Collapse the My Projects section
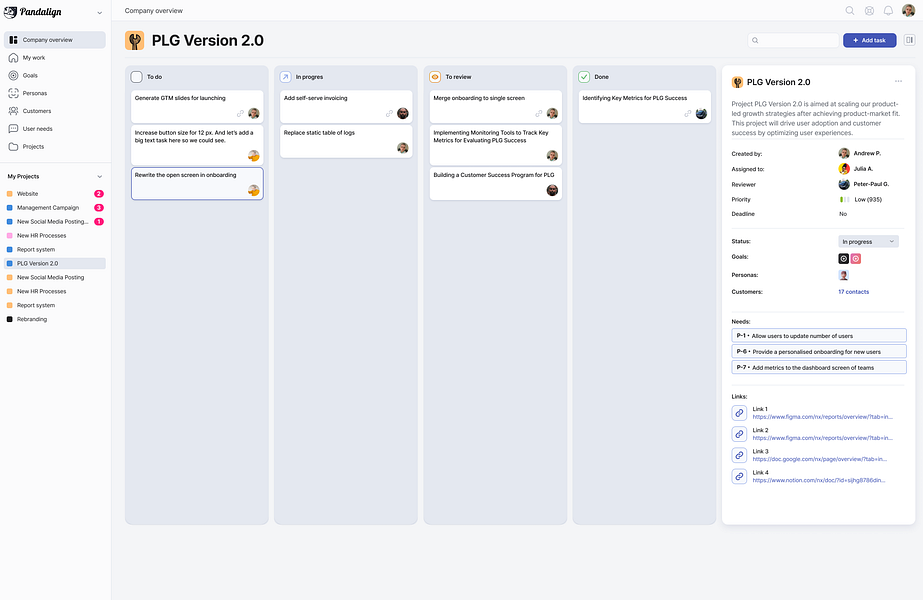 coord(99,176)
